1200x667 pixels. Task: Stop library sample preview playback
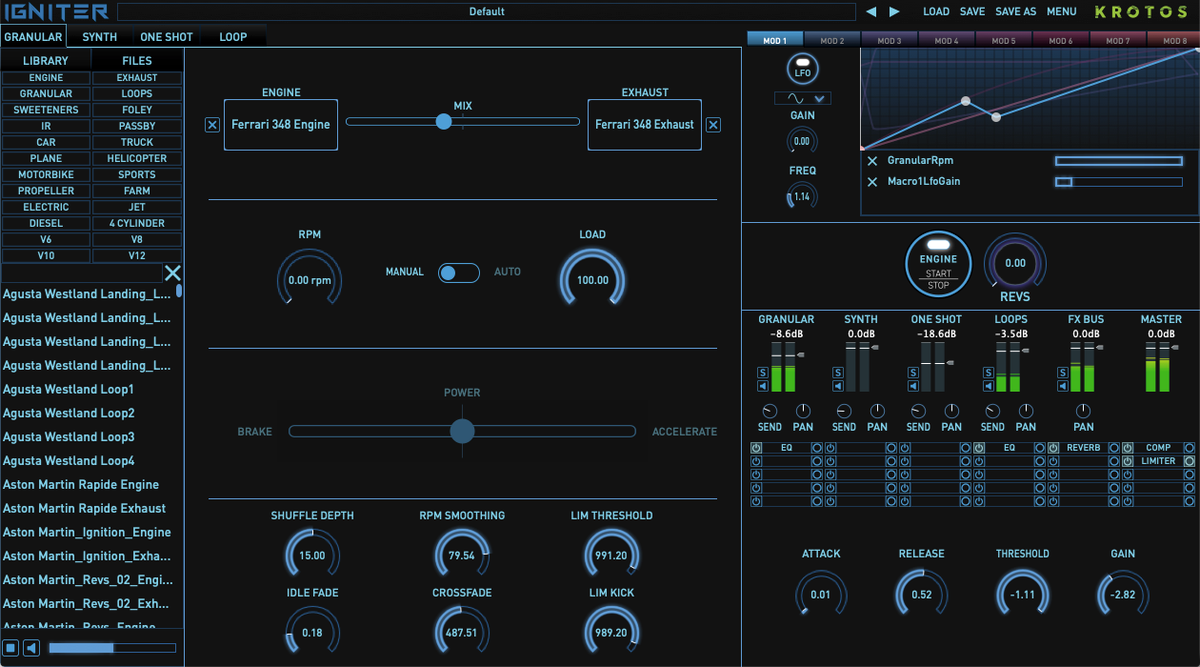10,648
